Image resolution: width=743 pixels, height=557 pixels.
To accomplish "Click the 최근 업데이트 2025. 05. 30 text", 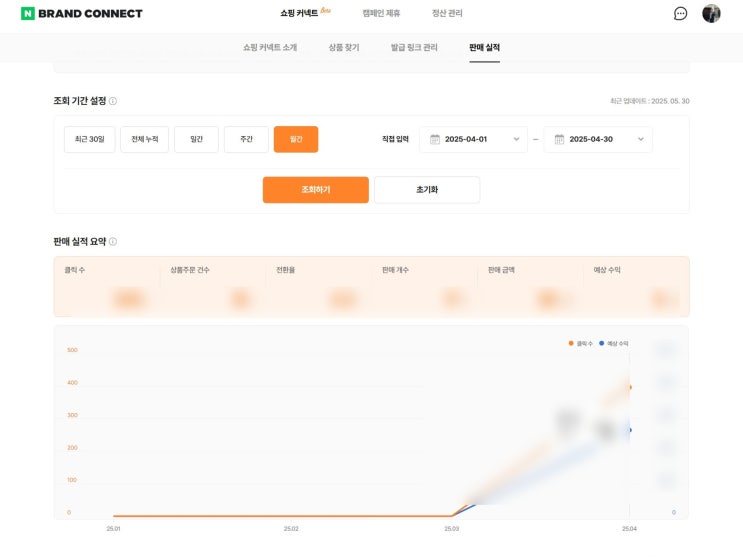I will [650, 101].
